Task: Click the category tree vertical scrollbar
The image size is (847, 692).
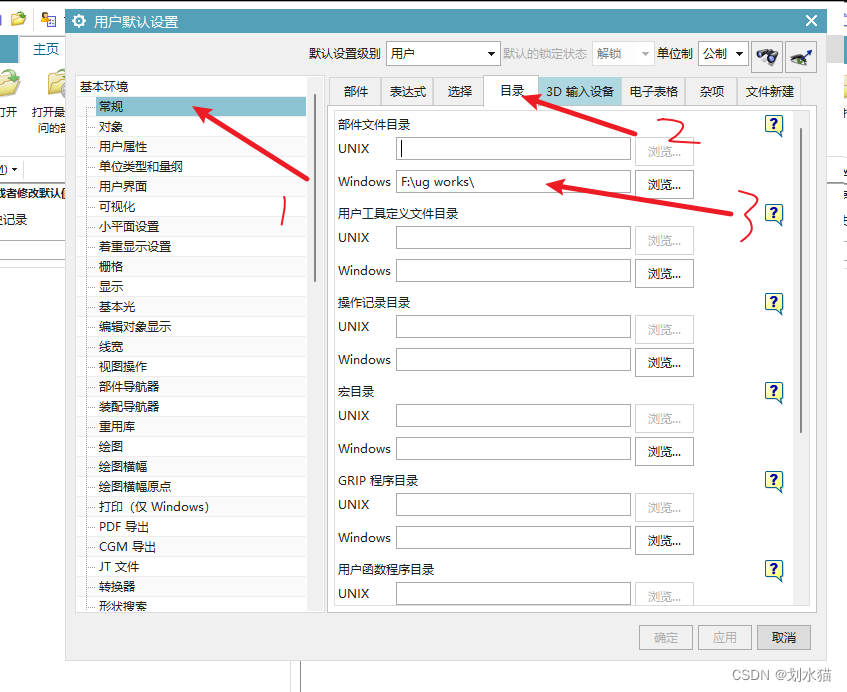Action: tap(315, 187)
